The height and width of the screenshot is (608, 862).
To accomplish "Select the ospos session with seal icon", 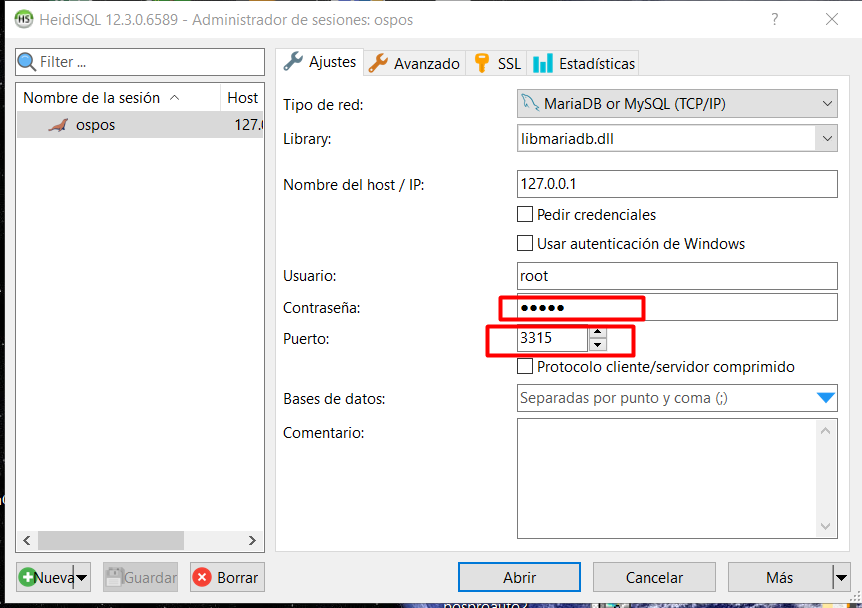I will coord(95,125).
